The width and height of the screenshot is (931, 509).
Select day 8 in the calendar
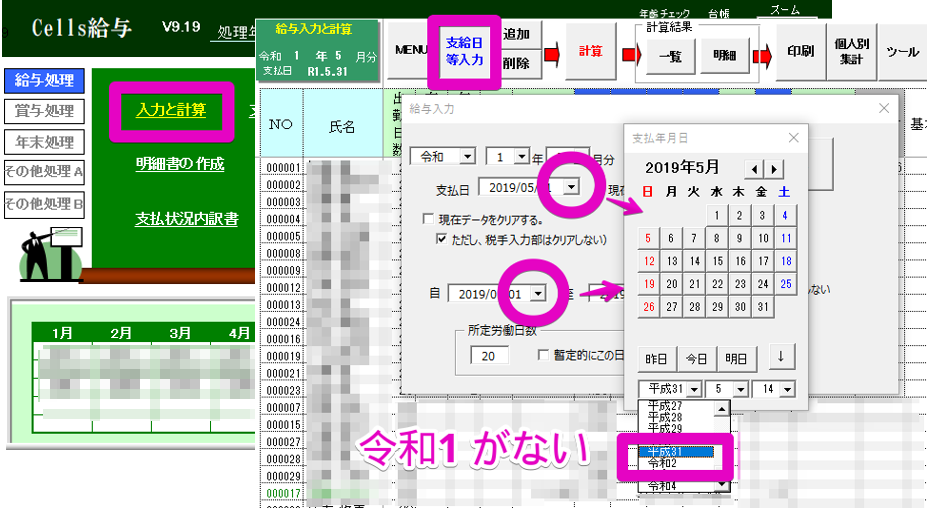[x=717, y=239]
